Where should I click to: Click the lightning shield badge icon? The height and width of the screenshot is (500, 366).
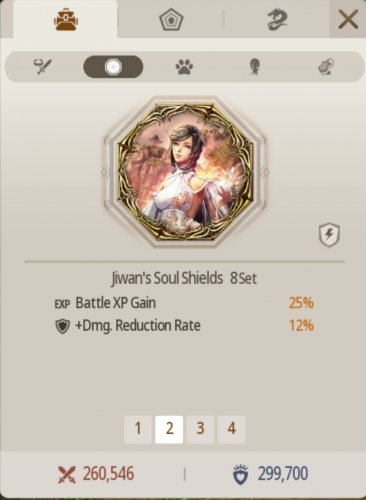(329, 235)
